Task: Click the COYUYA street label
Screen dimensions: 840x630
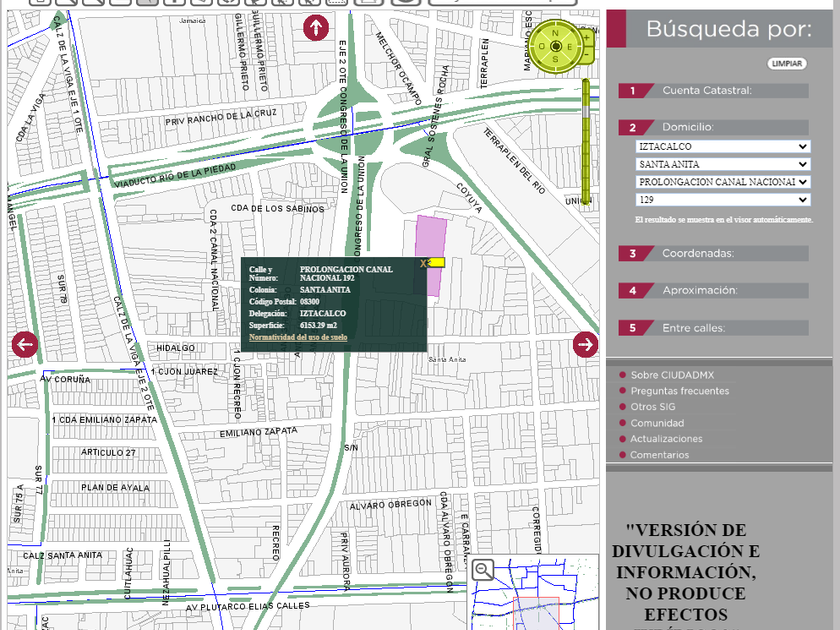Action: [x=469, y=197]
